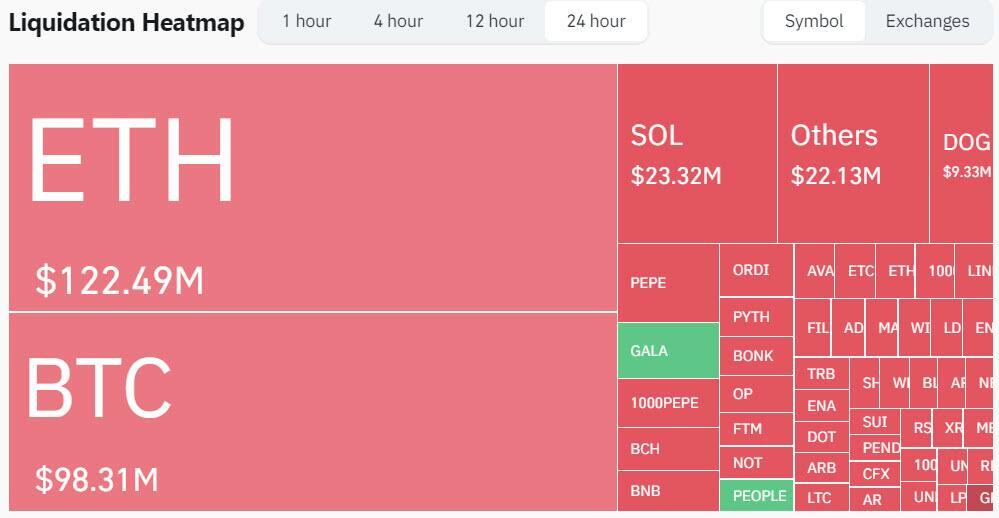999x518 pixels.
Task: Open the FTM tile
Action: (x=756, y=429)
